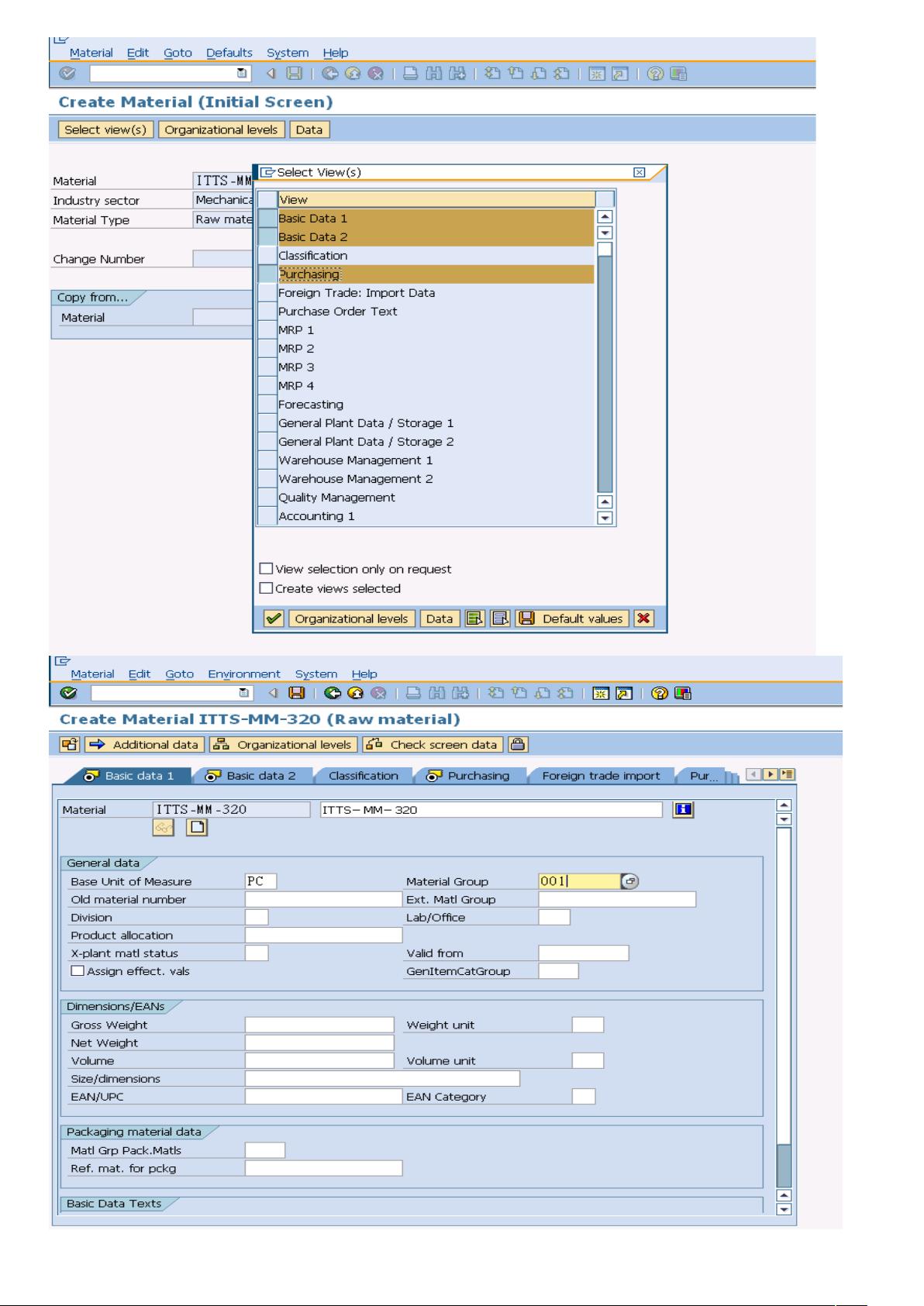Image resolution: width=924 pixels, height=1306 pixels.
Task: Click Create New Session icon in Raw material window
Action: (x=601, y=693)
